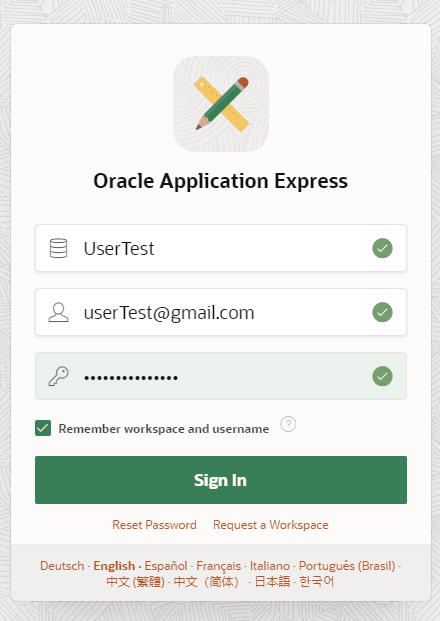Choose the Italiano language option
Screen dimensions: 440x621
(x=270, y=566)
